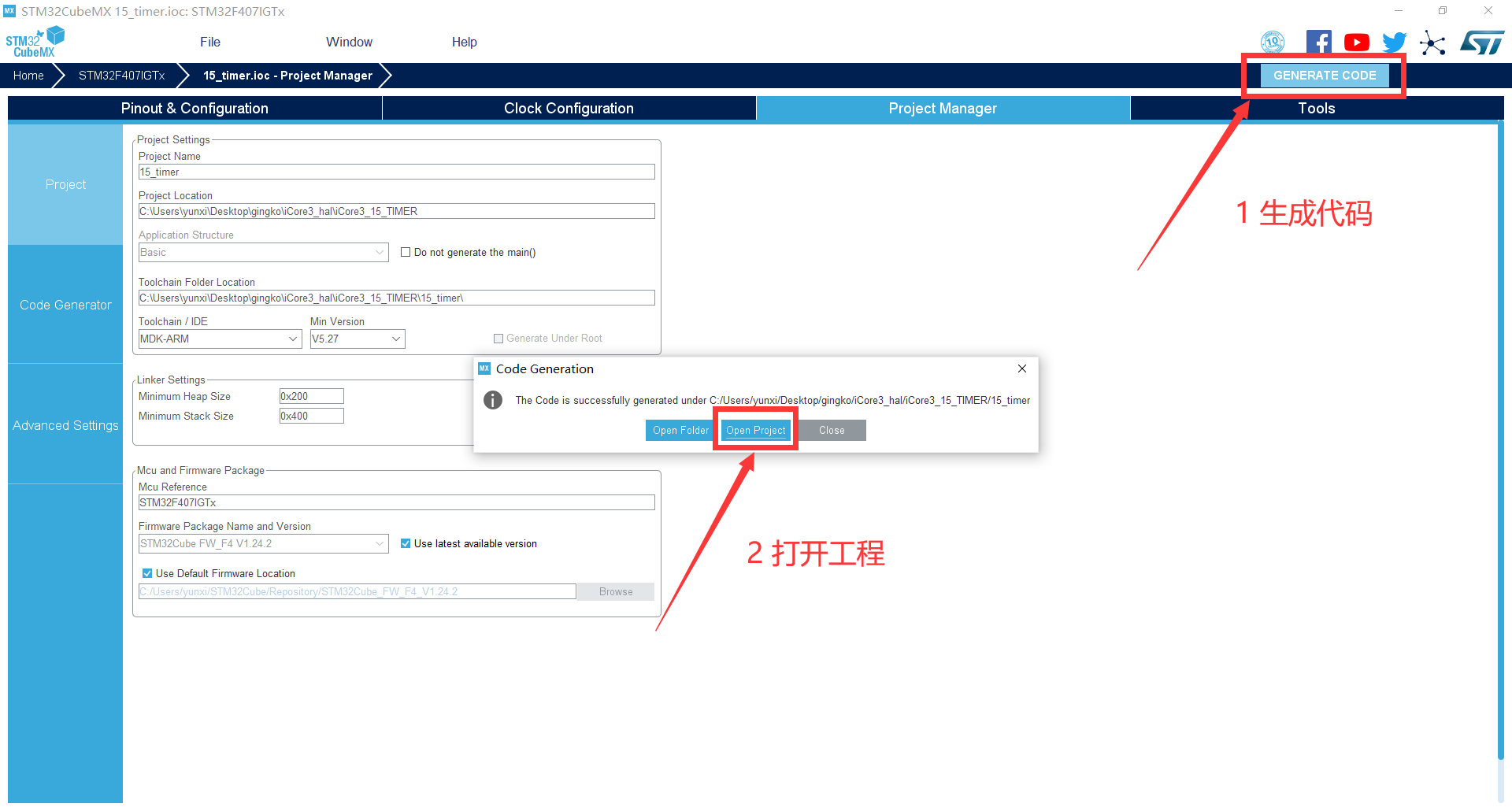Image resolution: width=1512 pixels, height=811 pixels.
Task: Click the GENERATE CODE button
Action: pos(1325,76)
